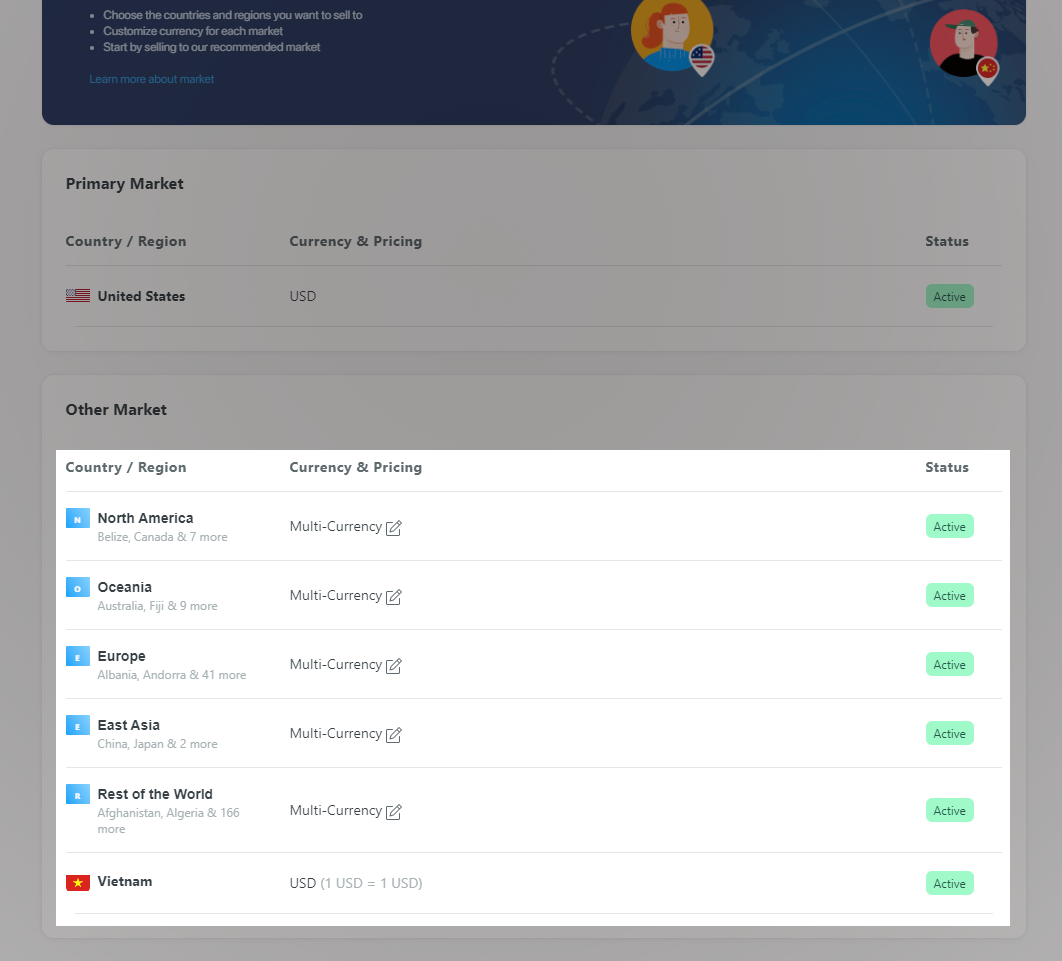This screenshot has width=1062, height=961.
Task: Click the North America Multi-Currency label
Action: click(336, 527)
